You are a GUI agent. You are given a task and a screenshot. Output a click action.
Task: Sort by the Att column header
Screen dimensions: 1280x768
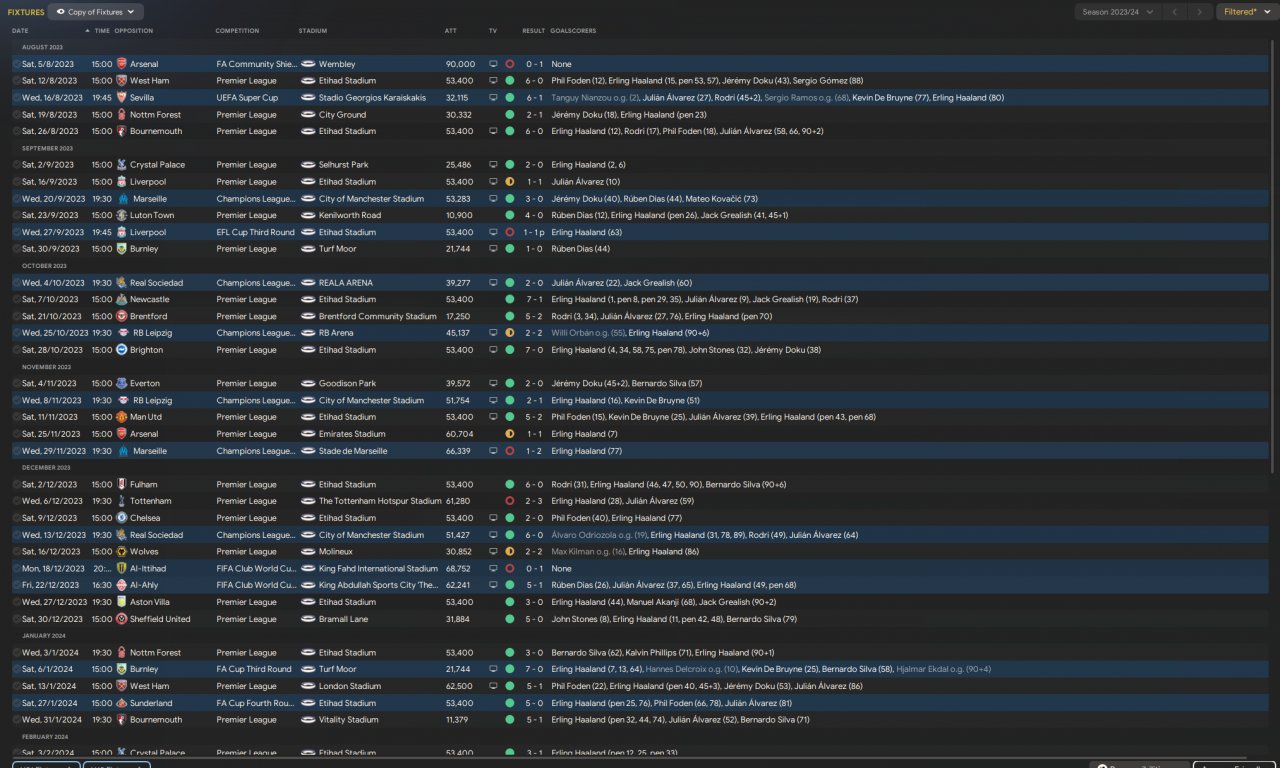point(451,31)
